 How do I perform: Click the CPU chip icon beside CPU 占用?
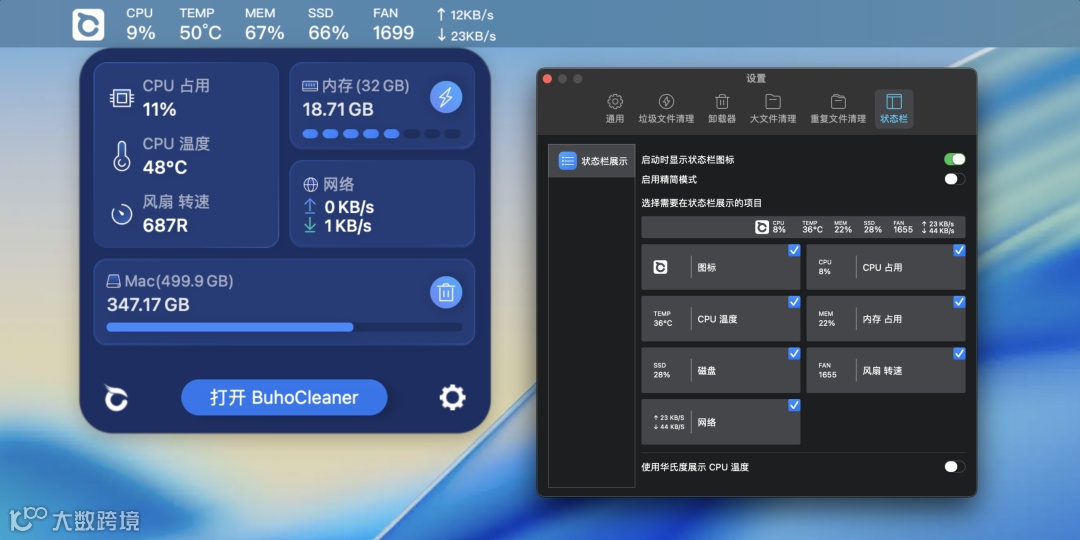[x=122, y=98]
